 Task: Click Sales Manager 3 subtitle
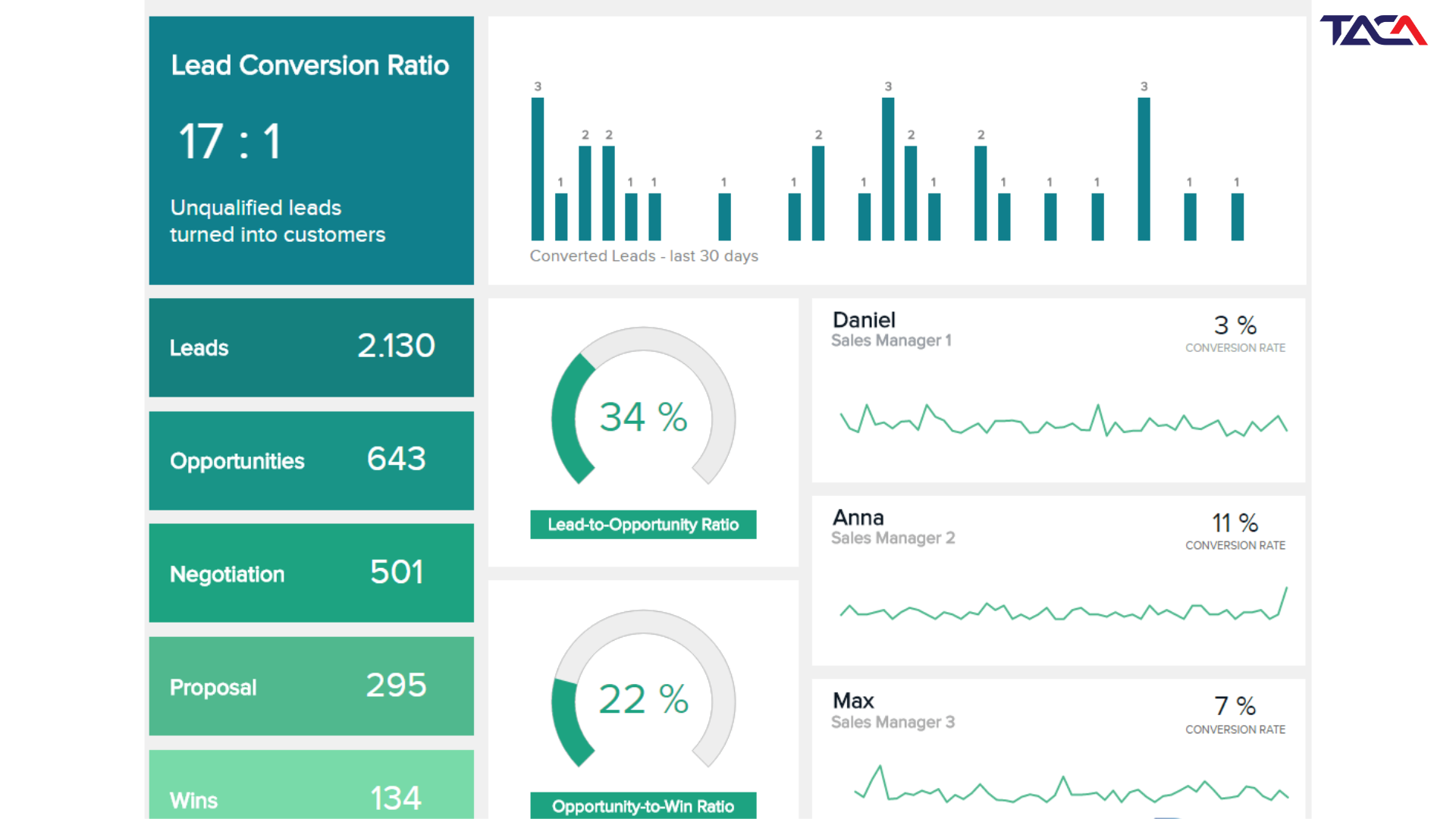(x=893, y=723)
